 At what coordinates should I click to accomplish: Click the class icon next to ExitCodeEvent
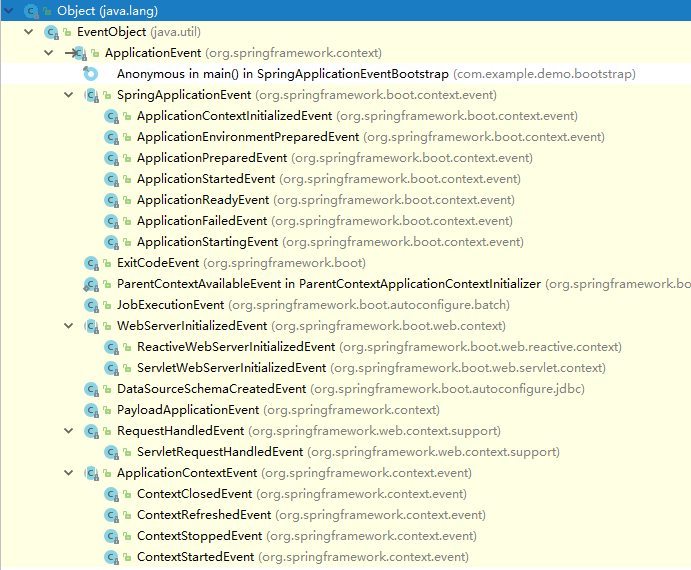[91, 263]
